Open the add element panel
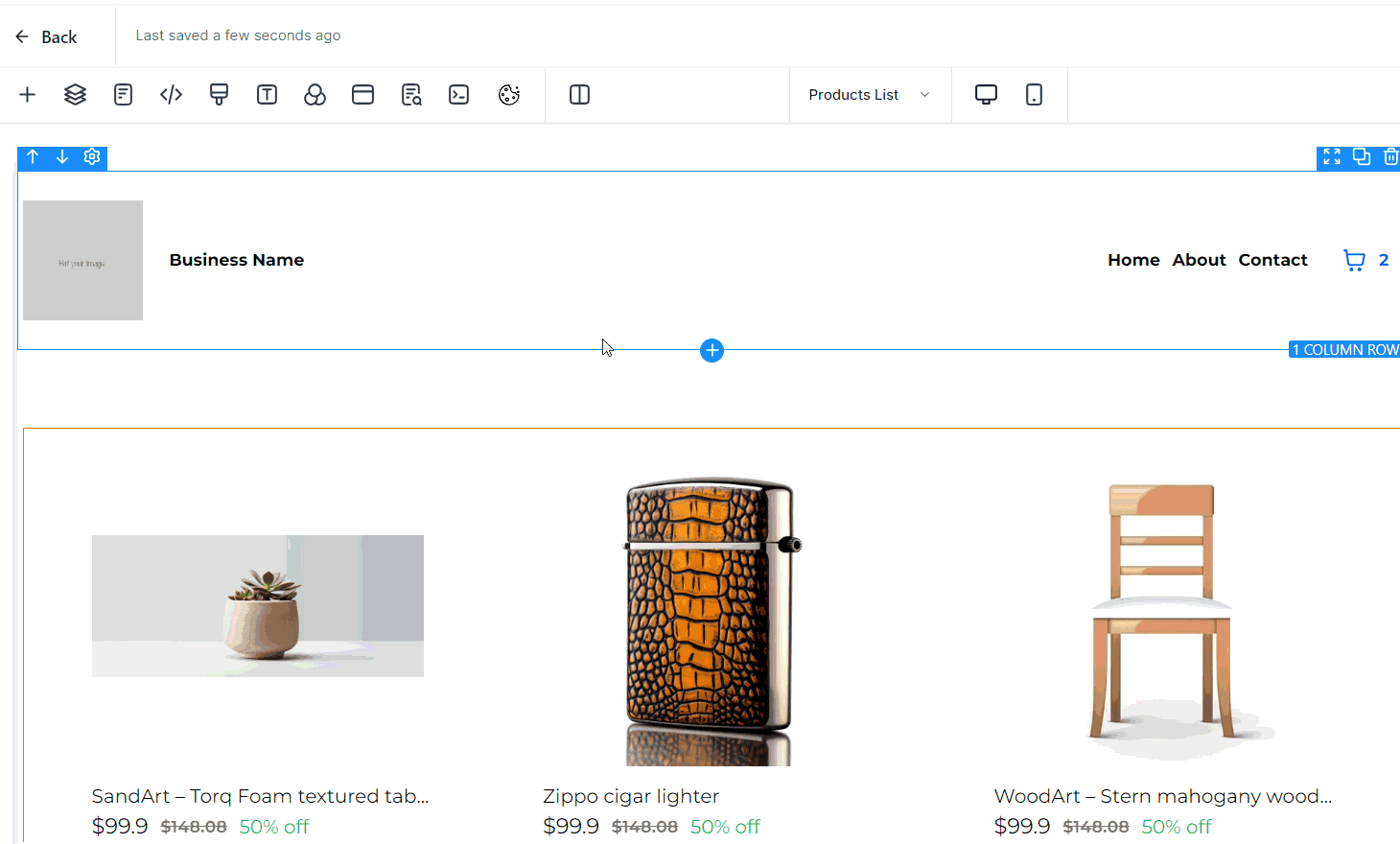Image resolution: width=1400 pixels, height=844 pixels. click(x=27, y=94)
